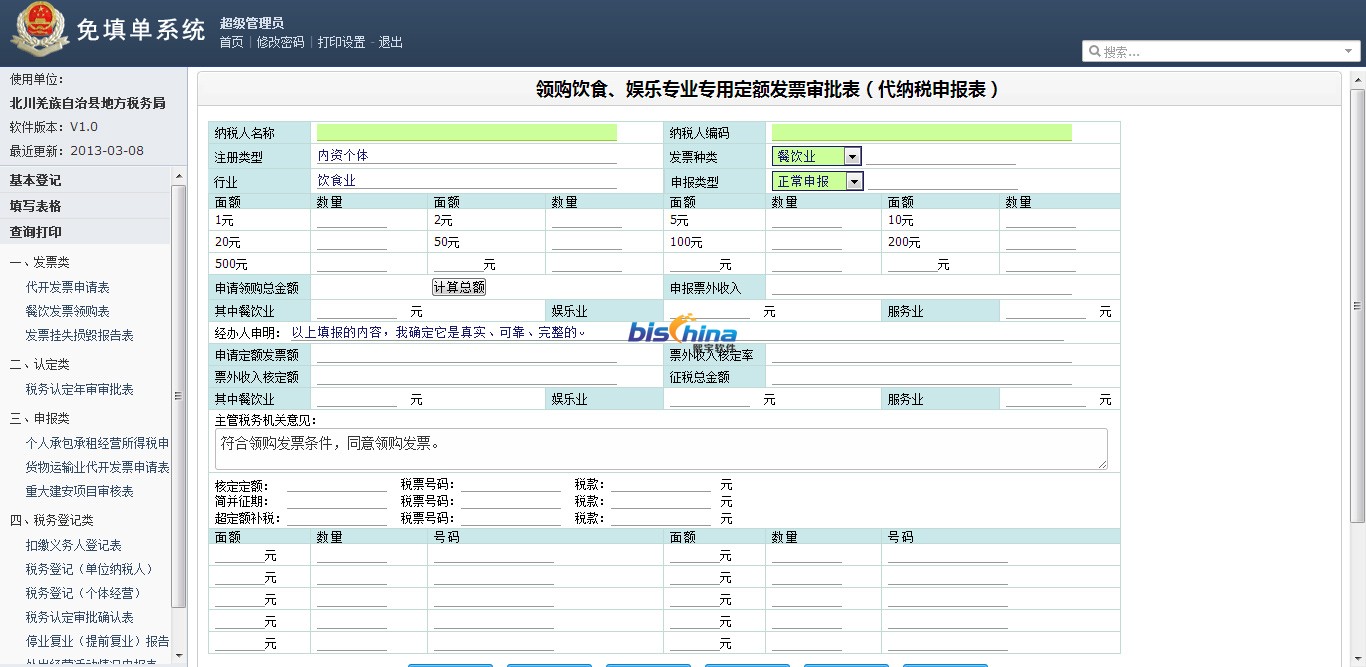Focus the 纳税人名称 green input field
The image size is (1366, 667).
[x=467, y=132]
